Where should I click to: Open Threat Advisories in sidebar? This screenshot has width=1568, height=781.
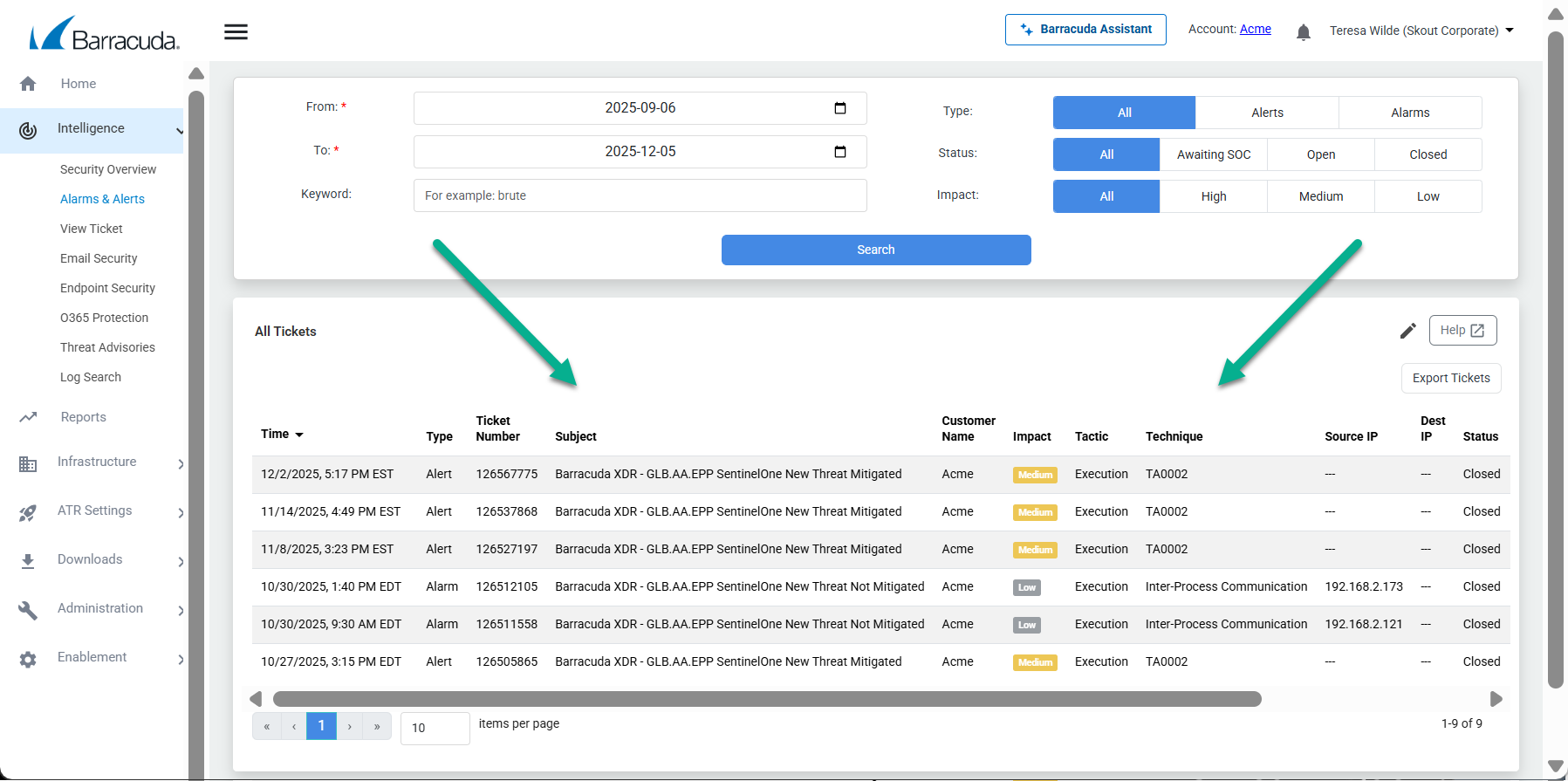click(107, 347)
